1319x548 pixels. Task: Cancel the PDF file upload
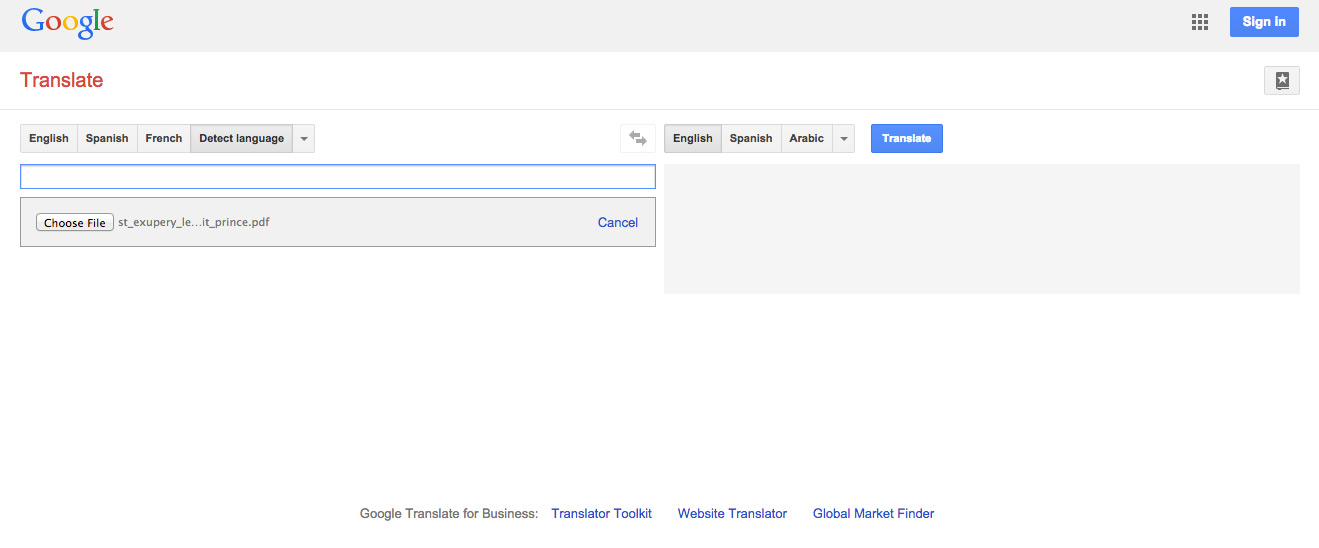point(617,223)
